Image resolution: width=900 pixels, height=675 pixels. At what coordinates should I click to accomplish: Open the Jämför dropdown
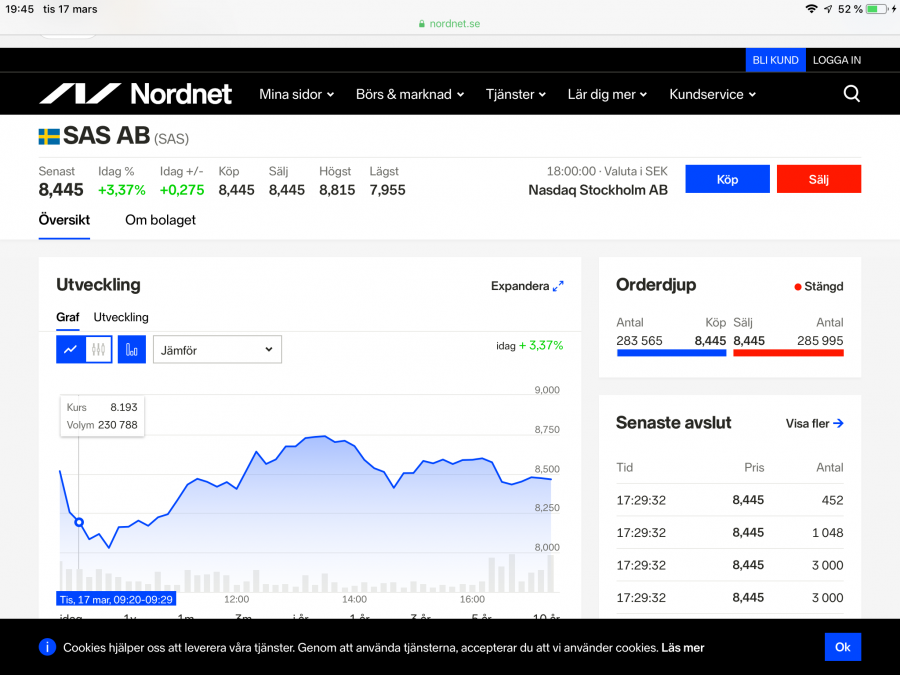tap(217, 349)
